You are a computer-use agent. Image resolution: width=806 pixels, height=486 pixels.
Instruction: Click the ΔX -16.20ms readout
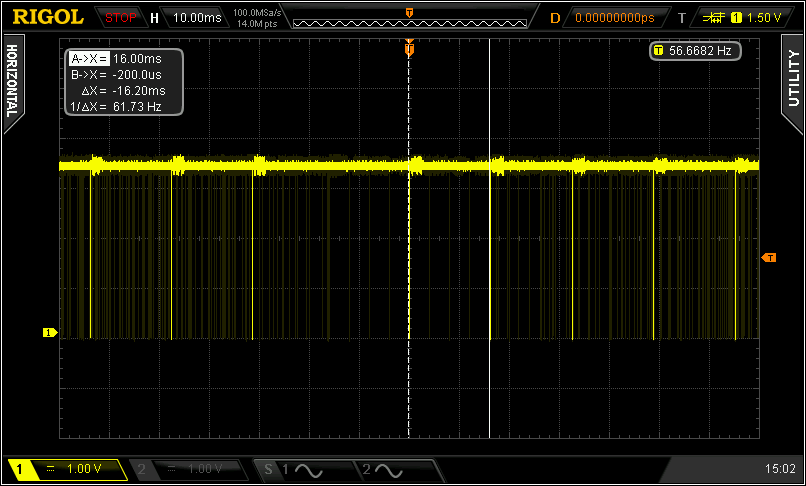point(124,91)
